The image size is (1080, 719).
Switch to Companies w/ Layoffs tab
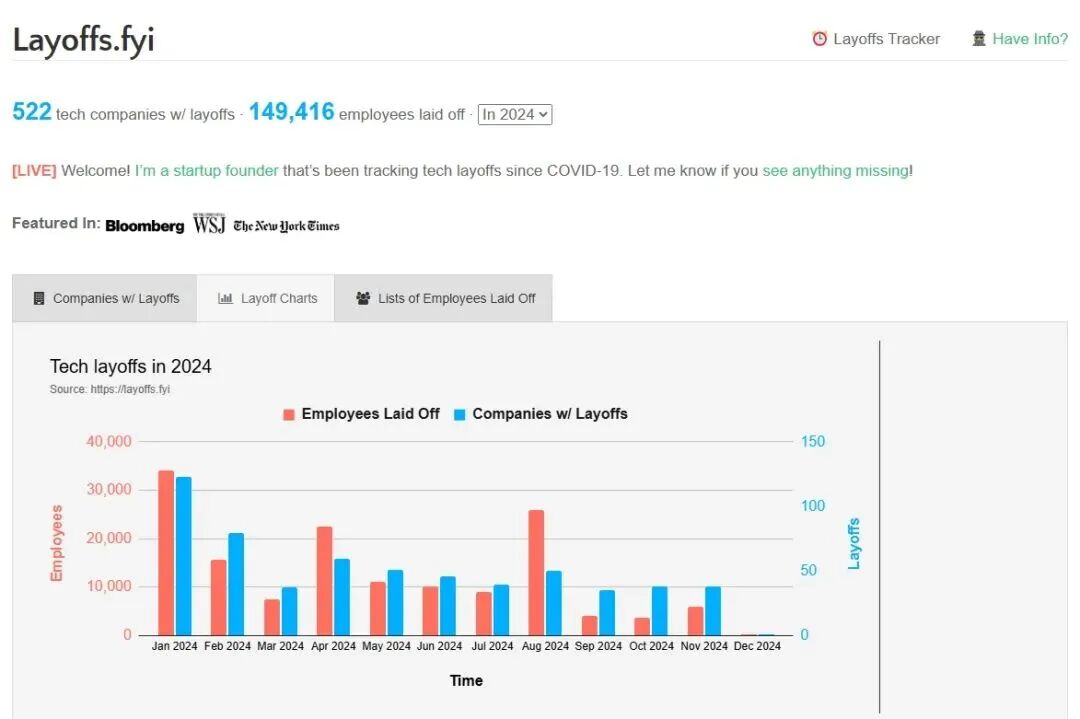point(105,298)
